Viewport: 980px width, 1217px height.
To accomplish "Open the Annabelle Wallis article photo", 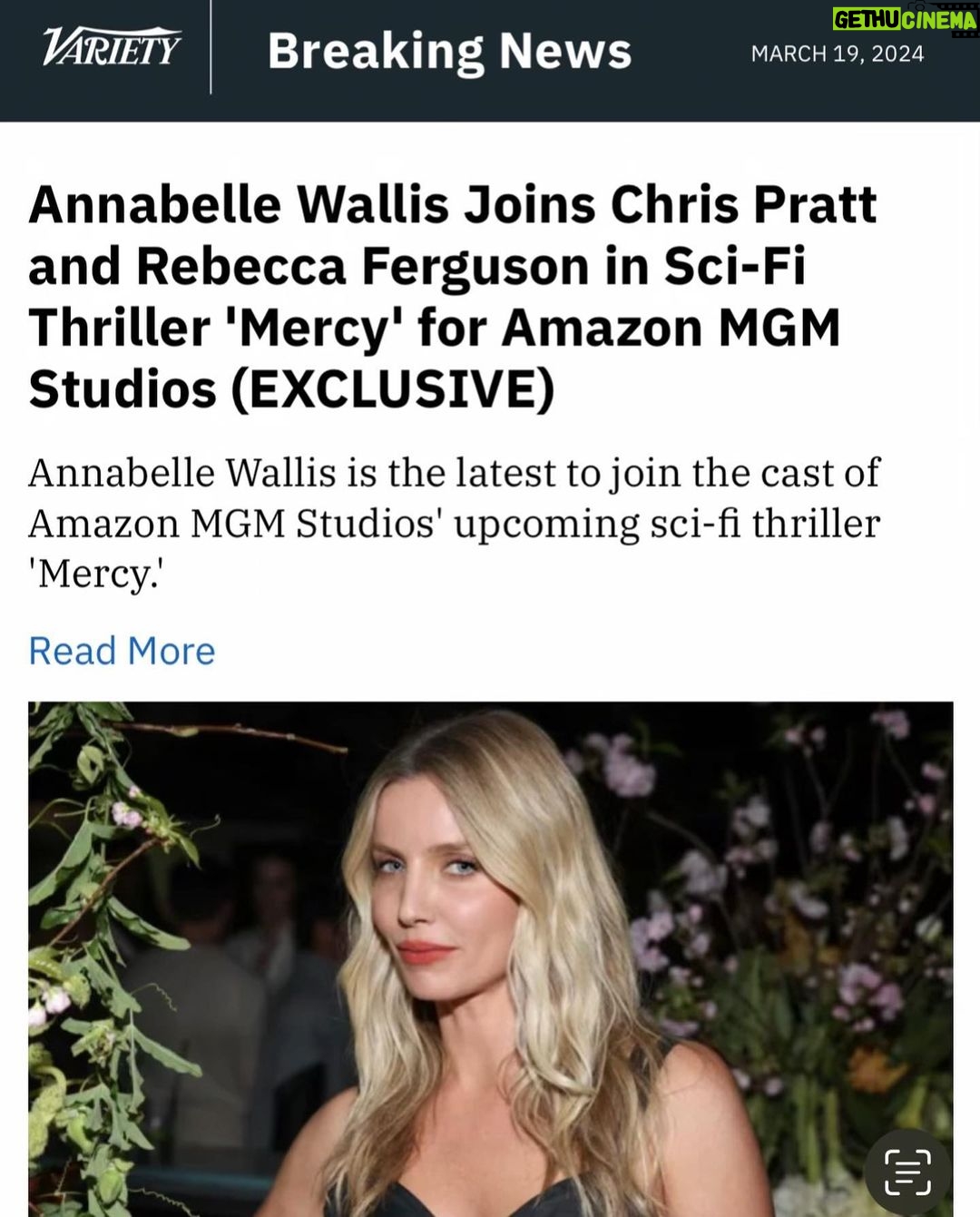I will coord(490,958).
